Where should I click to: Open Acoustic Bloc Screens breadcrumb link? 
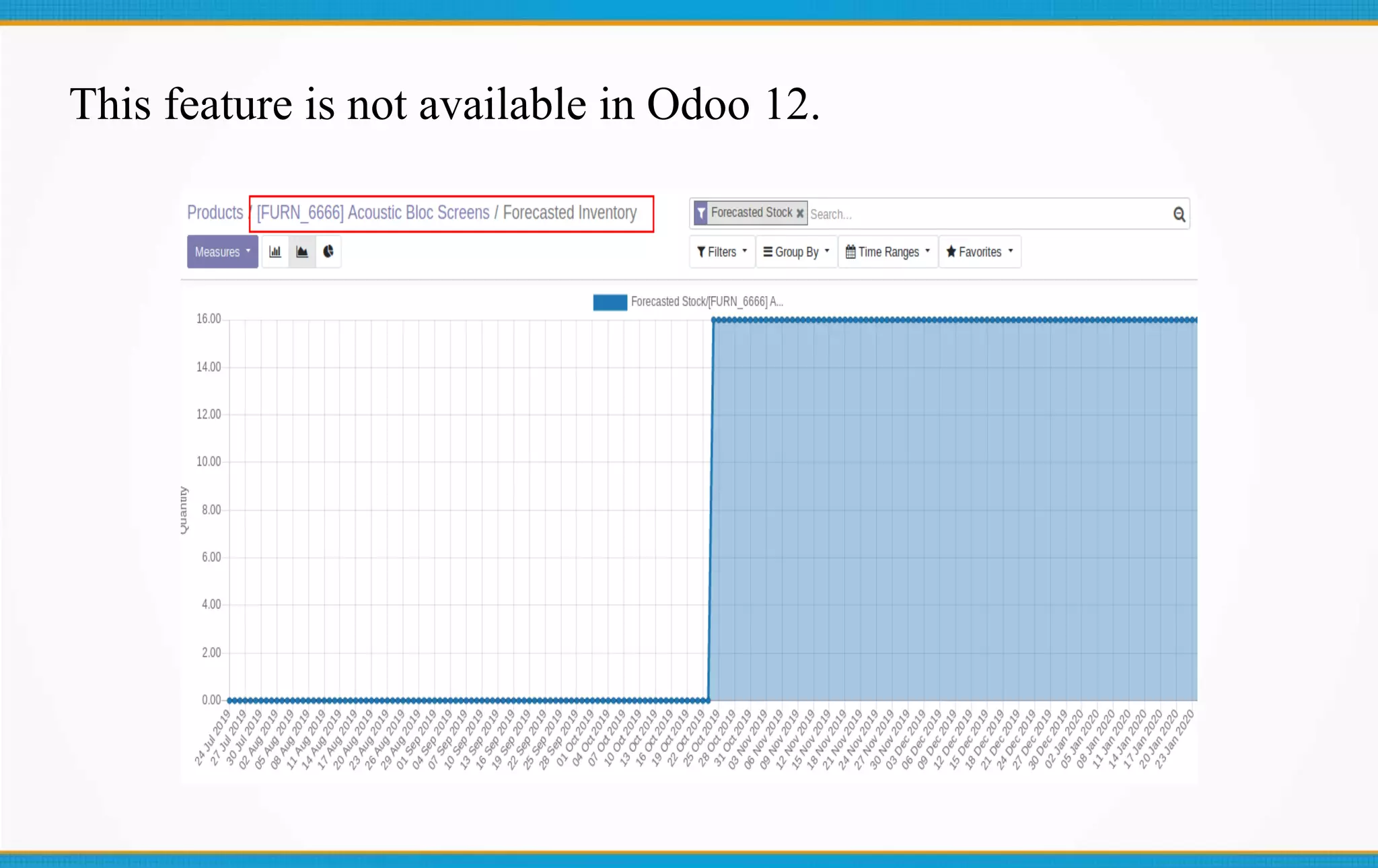click(373, 213)
